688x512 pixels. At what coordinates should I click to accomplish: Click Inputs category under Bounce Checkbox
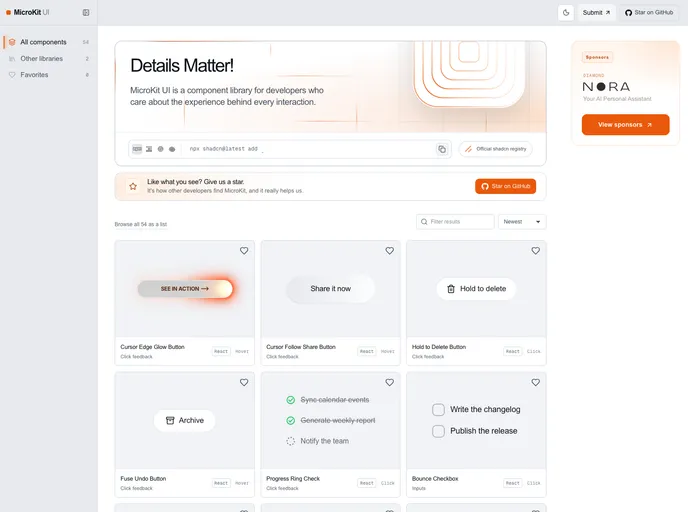point(419,488)
